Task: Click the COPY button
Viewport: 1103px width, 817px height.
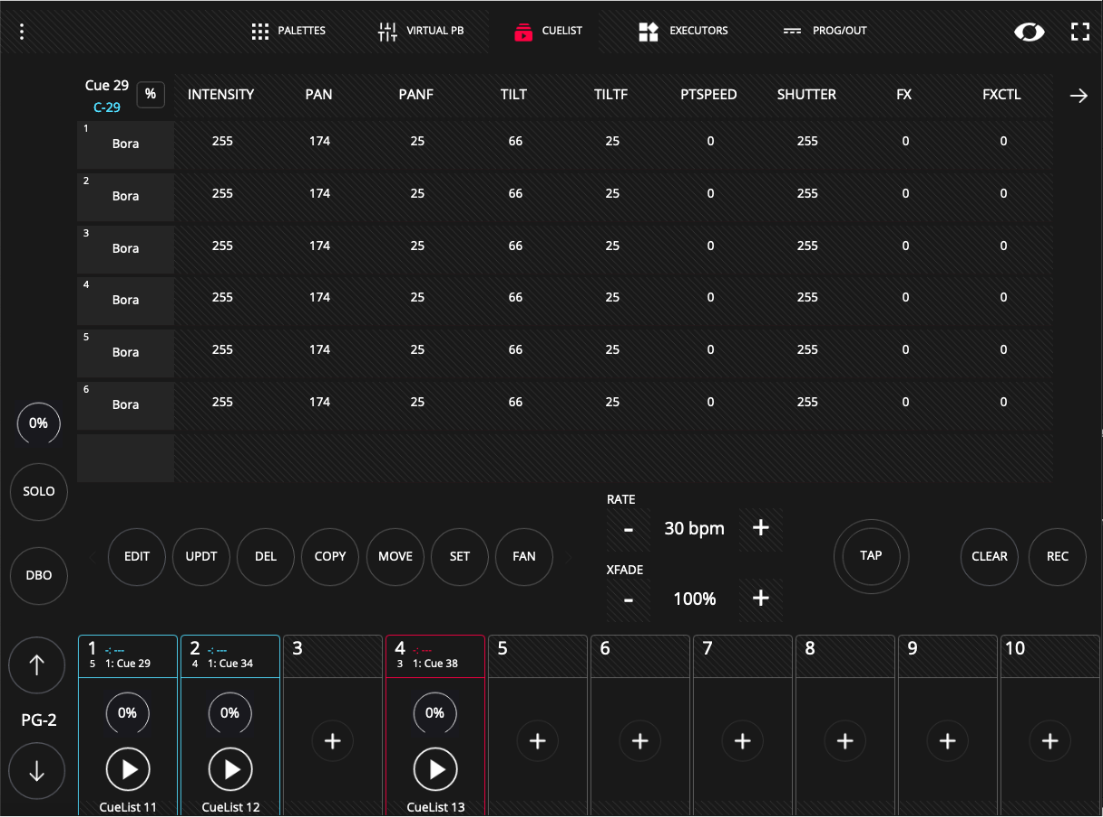Action: (330, 557)
